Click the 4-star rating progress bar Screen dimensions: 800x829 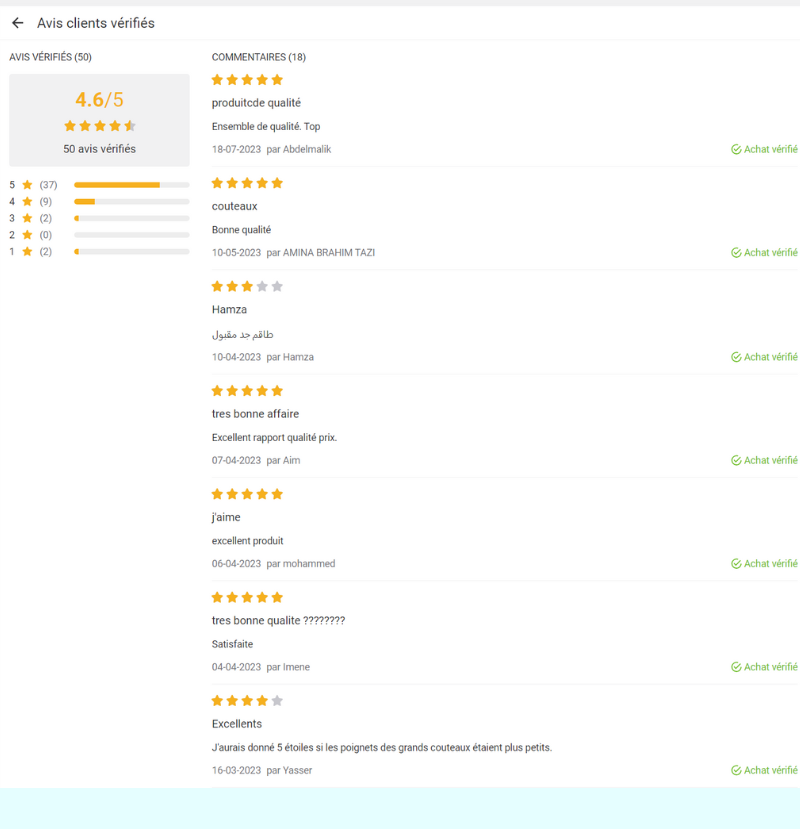click(131, 202)
